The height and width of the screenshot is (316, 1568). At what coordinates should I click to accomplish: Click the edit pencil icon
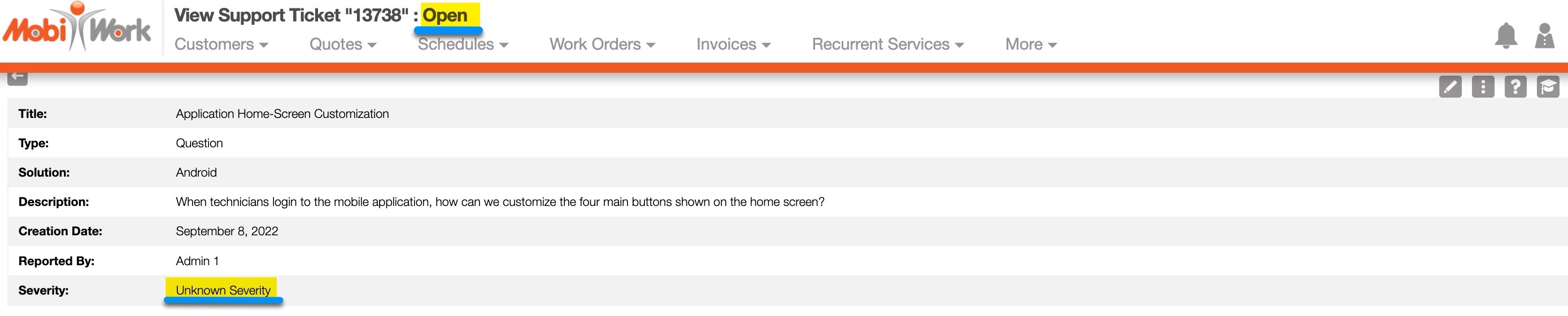1450,87
